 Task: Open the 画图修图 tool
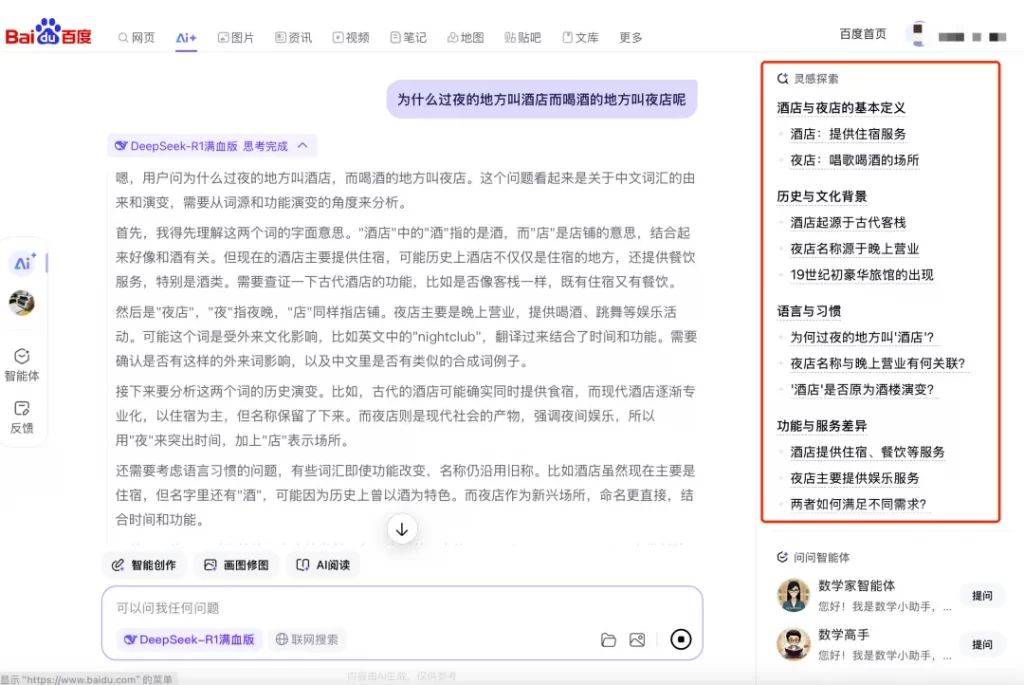[236, 565]
